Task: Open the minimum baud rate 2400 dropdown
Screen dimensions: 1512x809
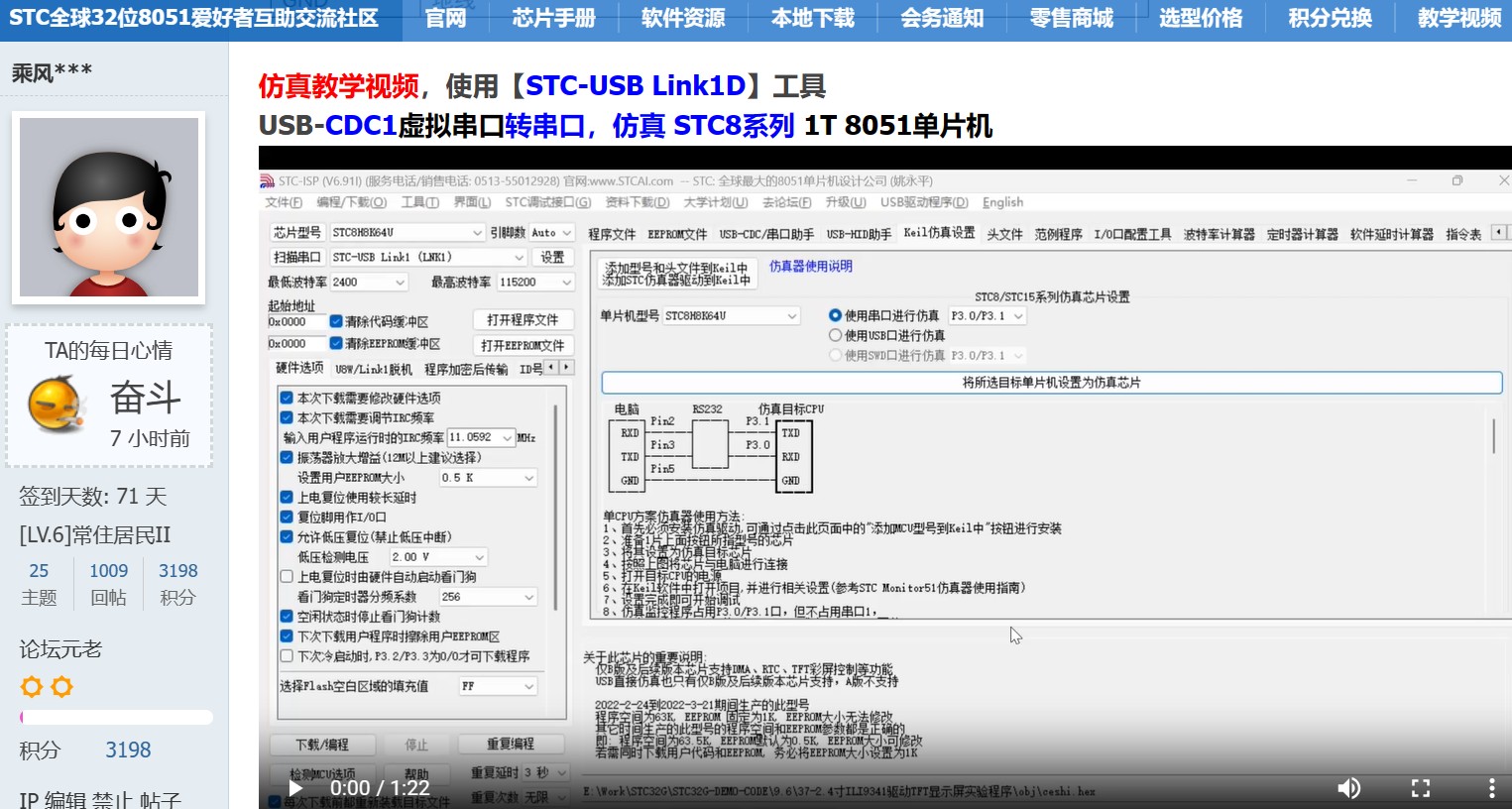Action: [369, 282]
